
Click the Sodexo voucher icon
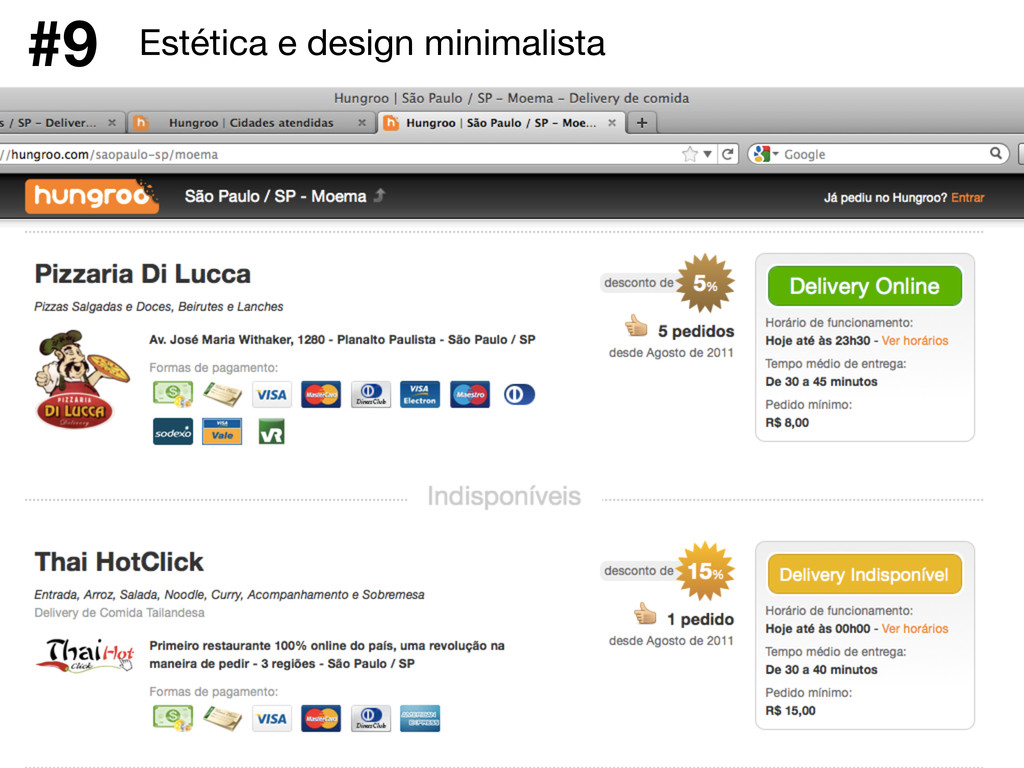coord(173,432)
